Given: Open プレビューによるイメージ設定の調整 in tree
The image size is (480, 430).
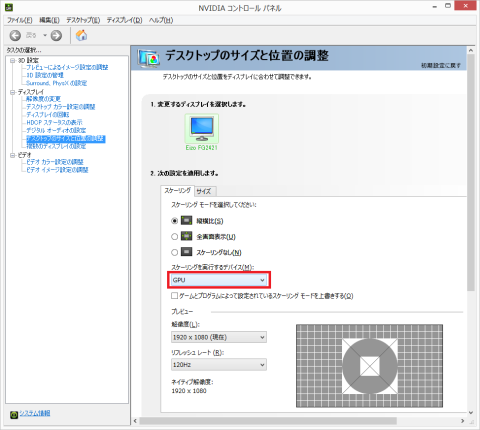Looking at the screenshot, I should point(67,67).
